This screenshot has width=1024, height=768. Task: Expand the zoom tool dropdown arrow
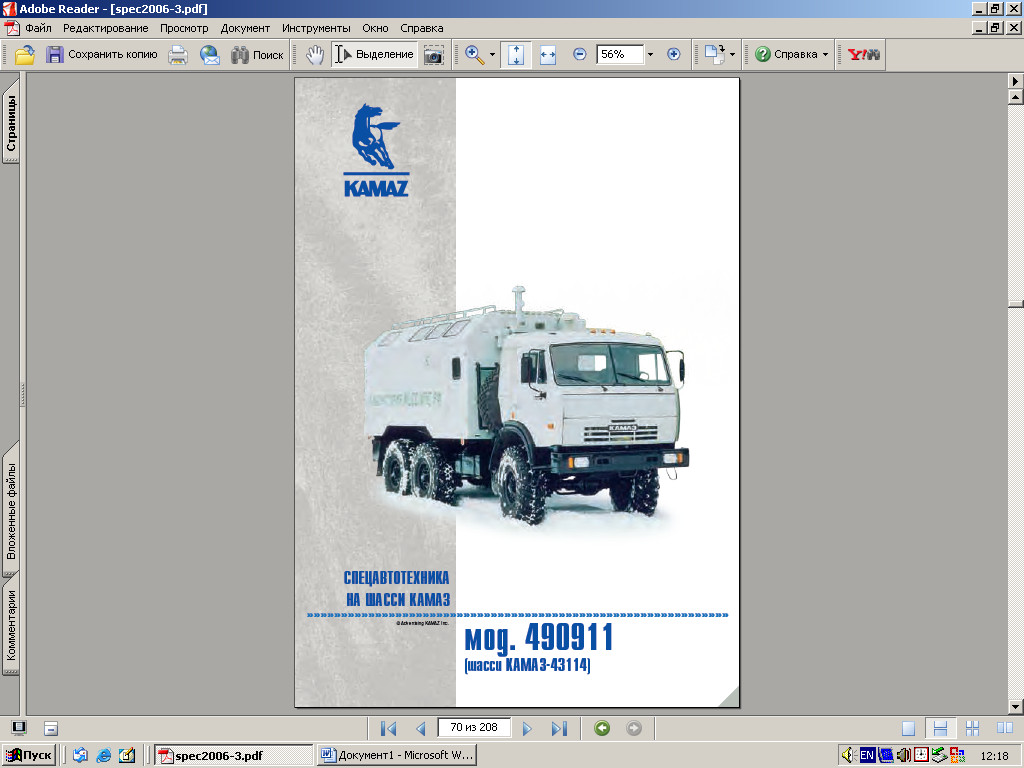(492, 55)
